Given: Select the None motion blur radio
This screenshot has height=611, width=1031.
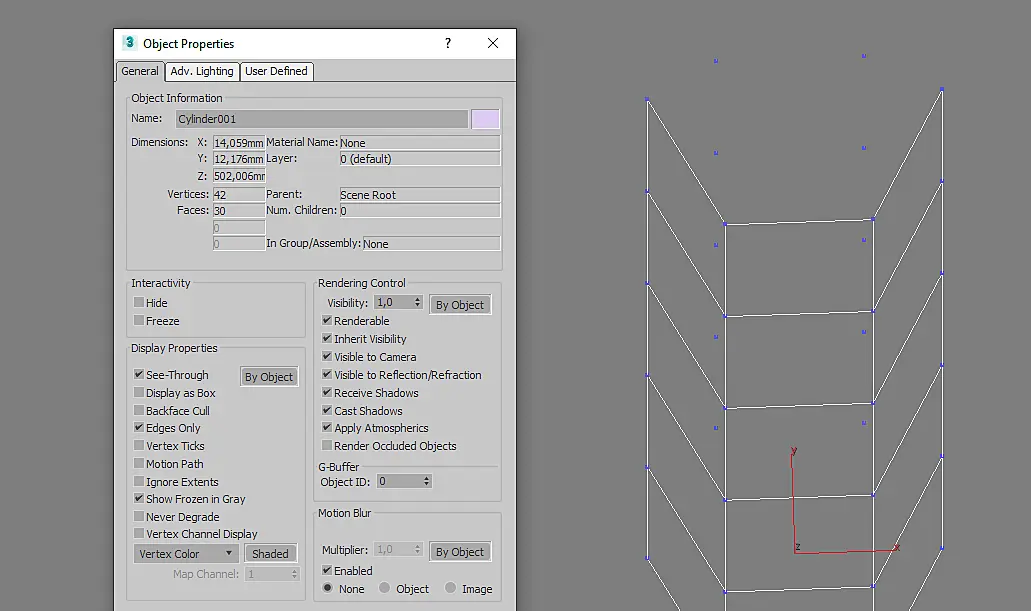Looking at the screenshot, I should pyautogui.click(x=327, y=588).
